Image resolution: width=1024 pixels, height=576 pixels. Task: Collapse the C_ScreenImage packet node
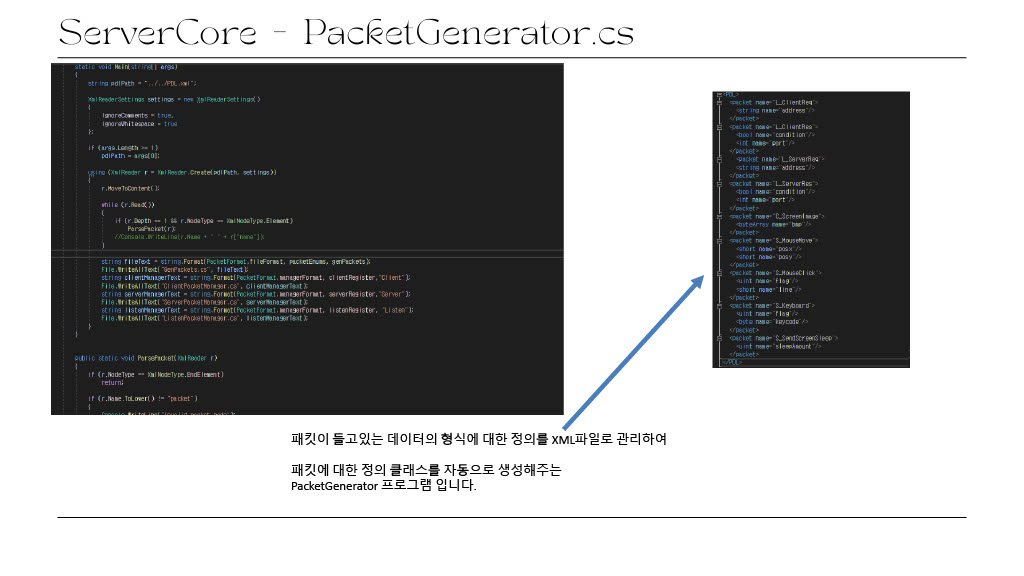point(718,218)
